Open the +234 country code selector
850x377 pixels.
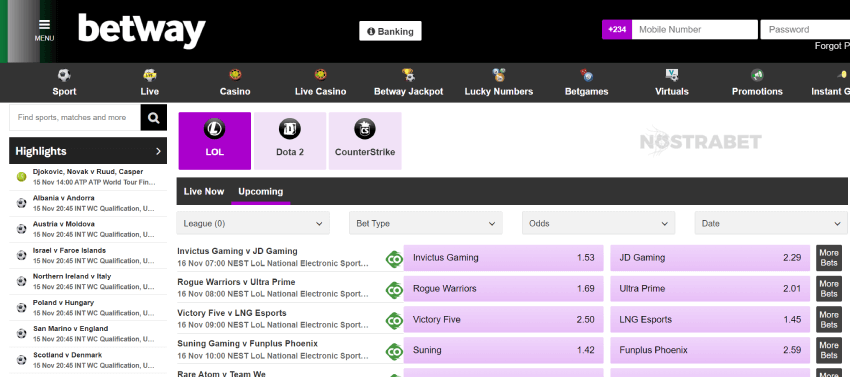pyautogui.click(x=617, y=30)
